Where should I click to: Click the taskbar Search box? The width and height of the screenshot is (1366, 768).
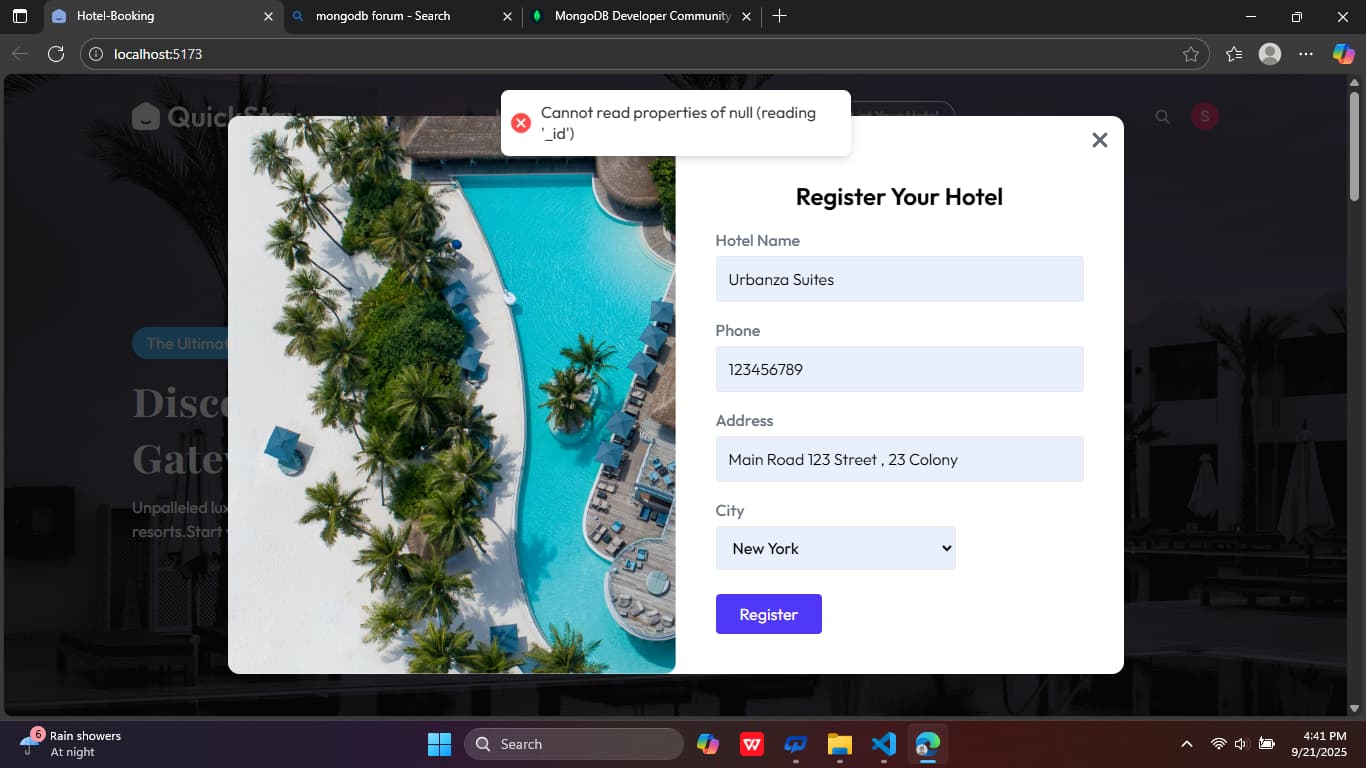574,744
